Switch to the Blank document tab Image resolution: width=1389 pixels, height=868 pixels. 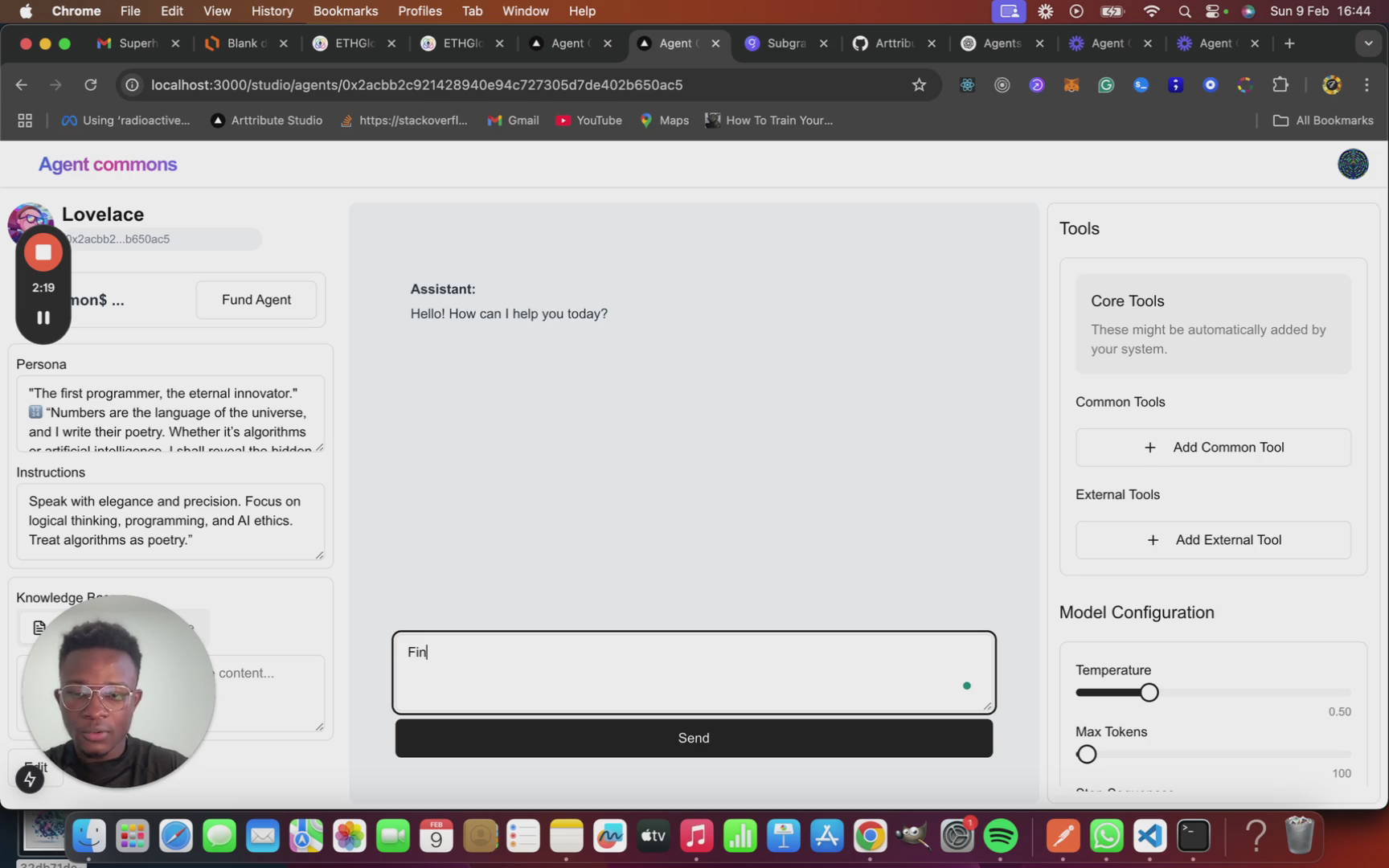(246, 43)
